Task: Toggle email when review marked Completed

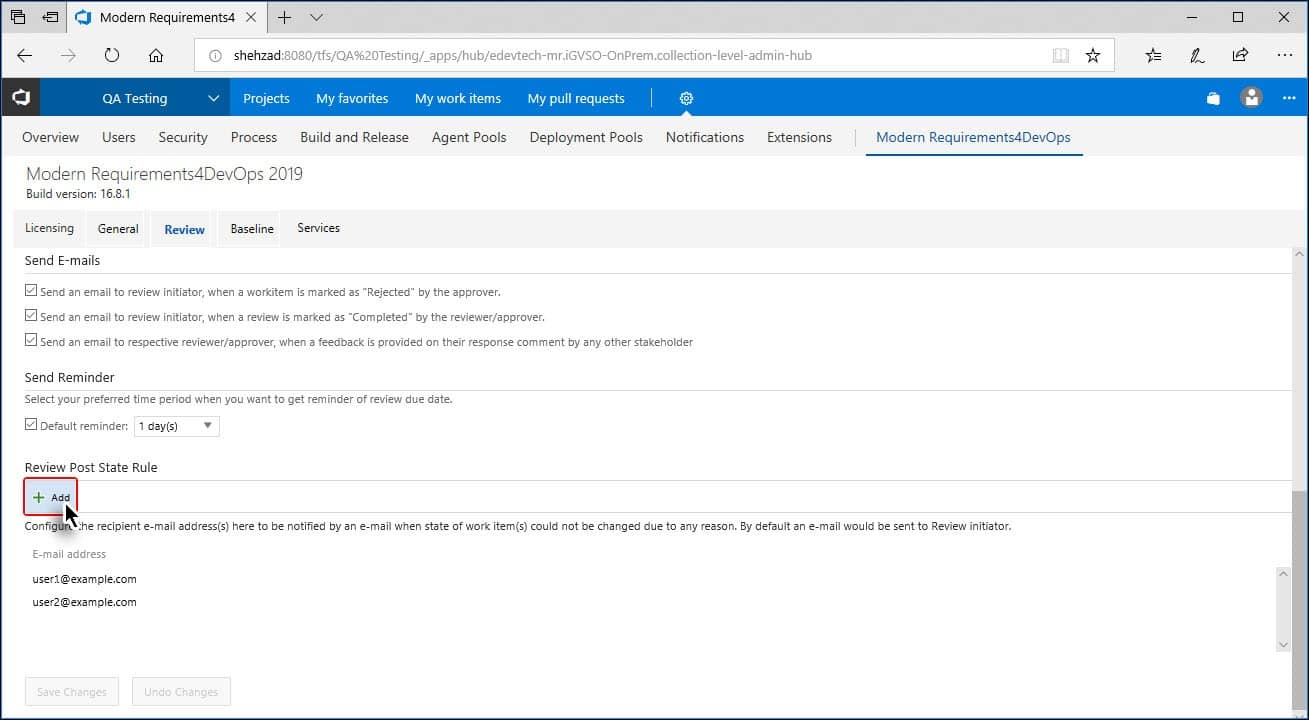Action: tap(31, 317)
